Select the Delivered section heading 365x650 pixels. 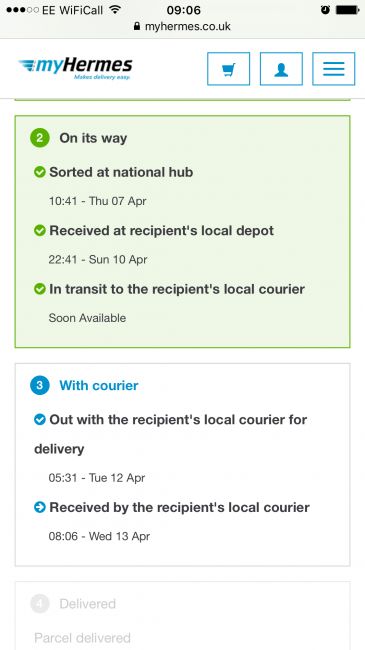click(88, 604)
